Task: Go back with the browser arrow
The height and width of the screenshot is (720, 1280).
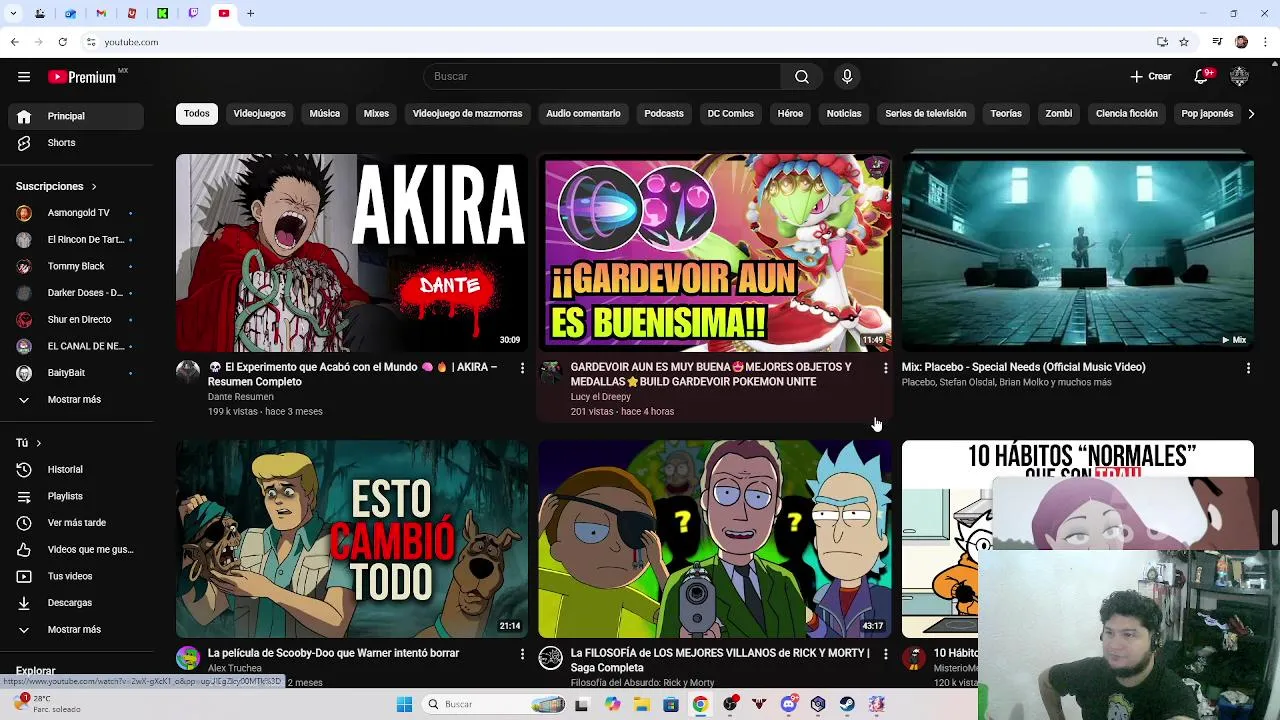Action: (14, 42)
